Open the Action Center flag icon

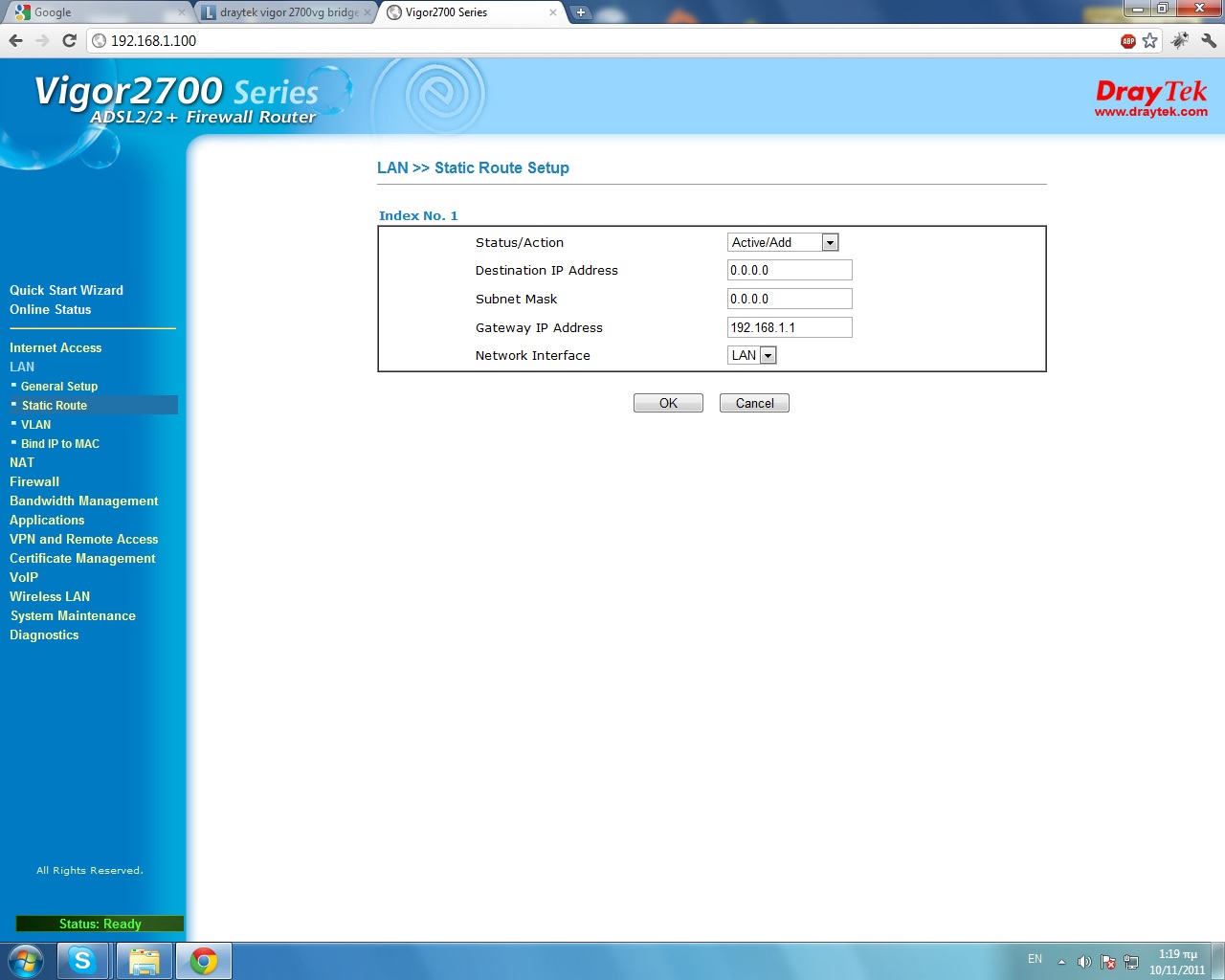click(x=1108, y=962)
